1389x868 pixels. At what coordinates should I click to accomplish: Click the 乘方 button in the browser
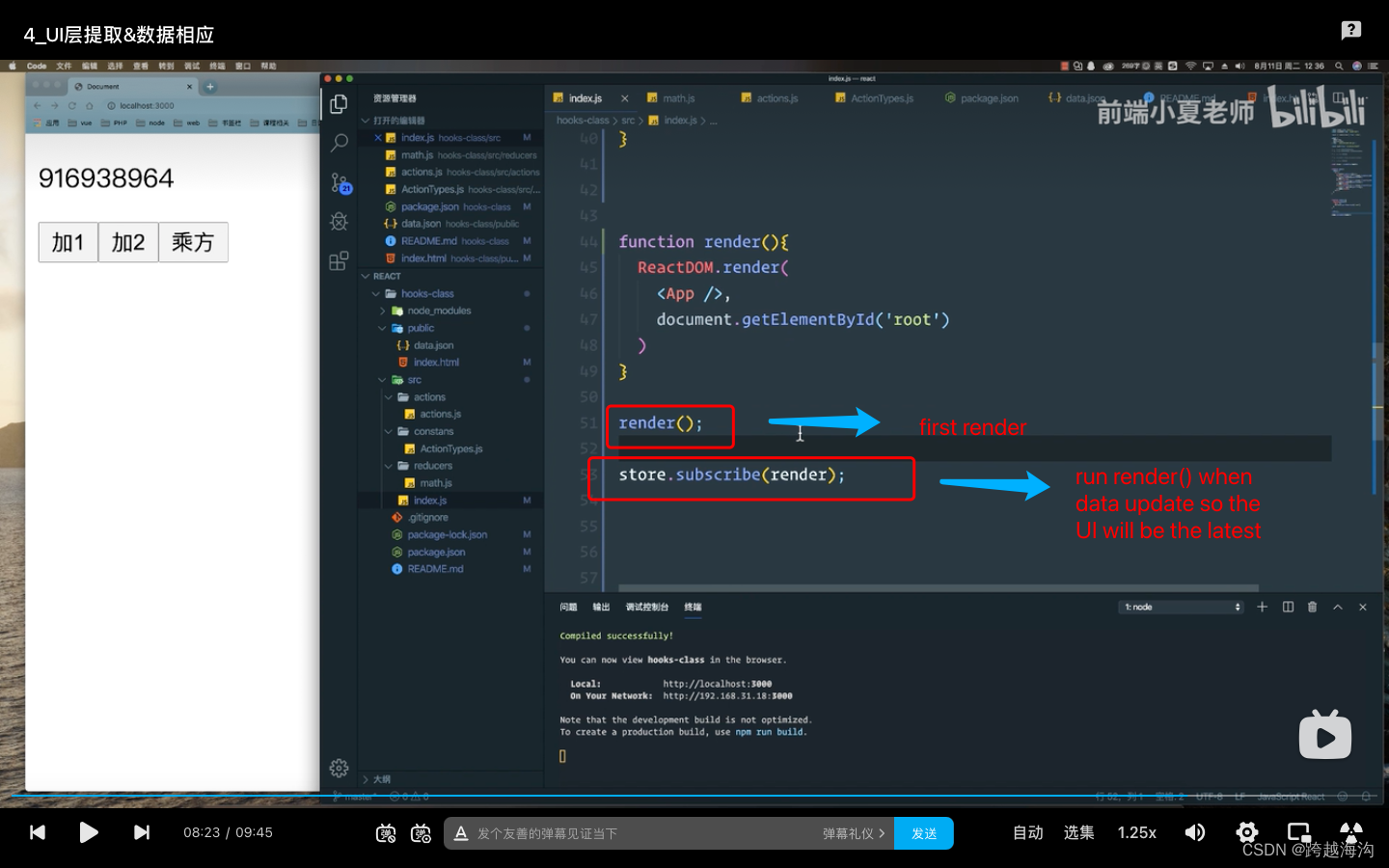coord(193,242)
